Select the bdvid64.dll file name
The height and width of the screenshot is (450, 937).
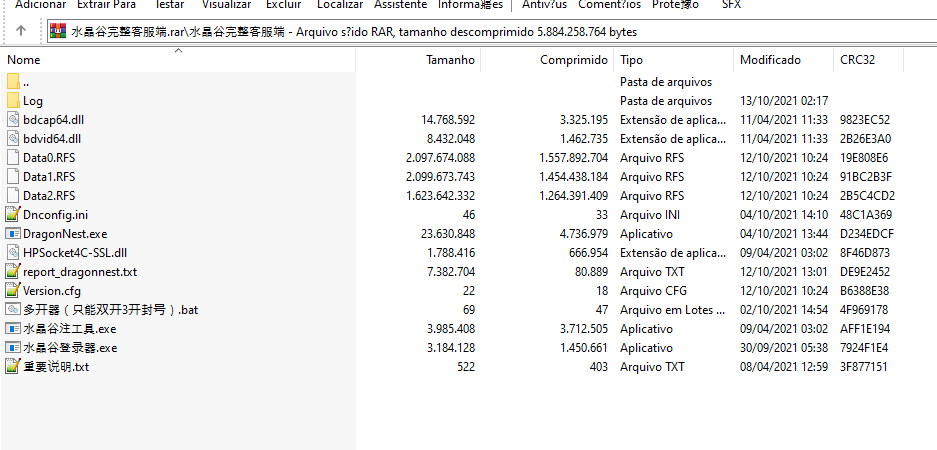click(x=52, y=139)
